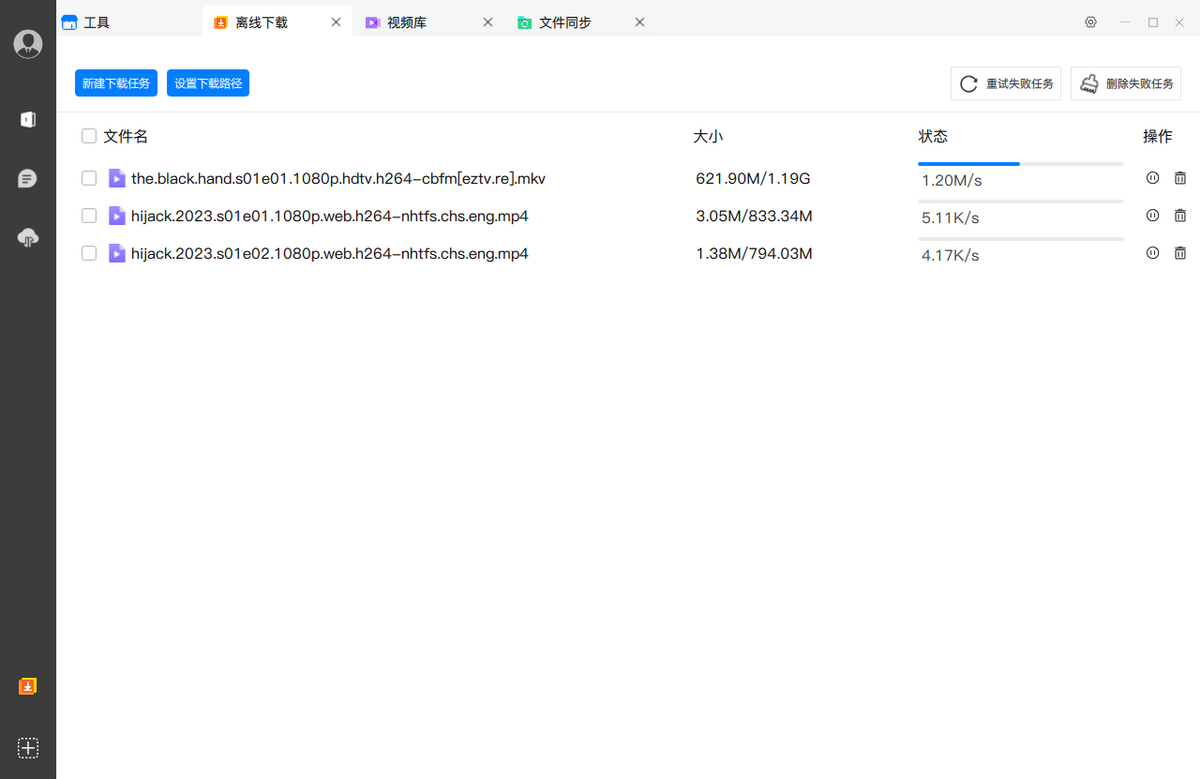Close the 文件同步 tab
The image size is (1200, 779).
640,22
